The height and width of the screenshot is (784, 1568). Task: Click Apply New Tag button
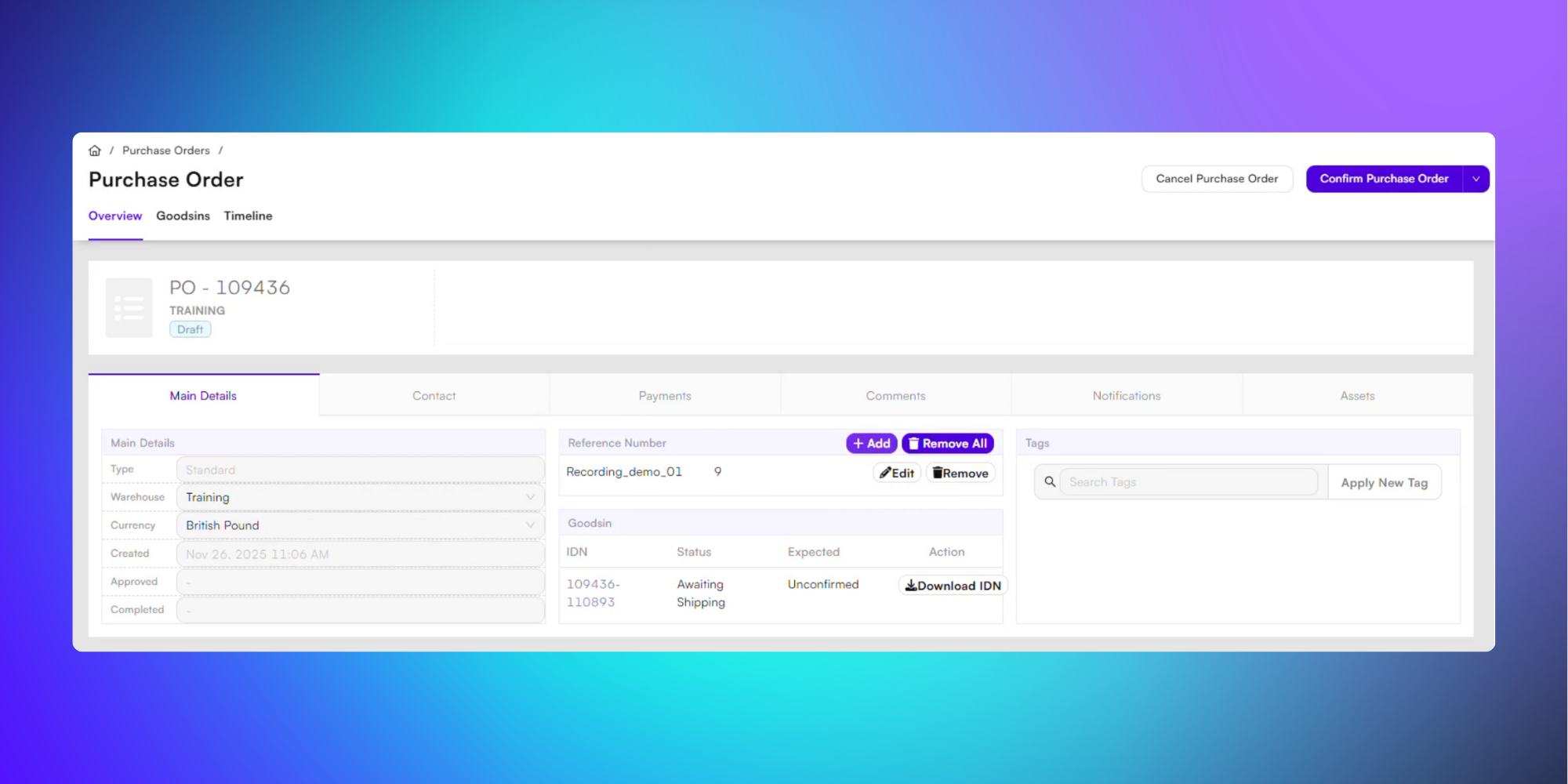coord(1385,483)
